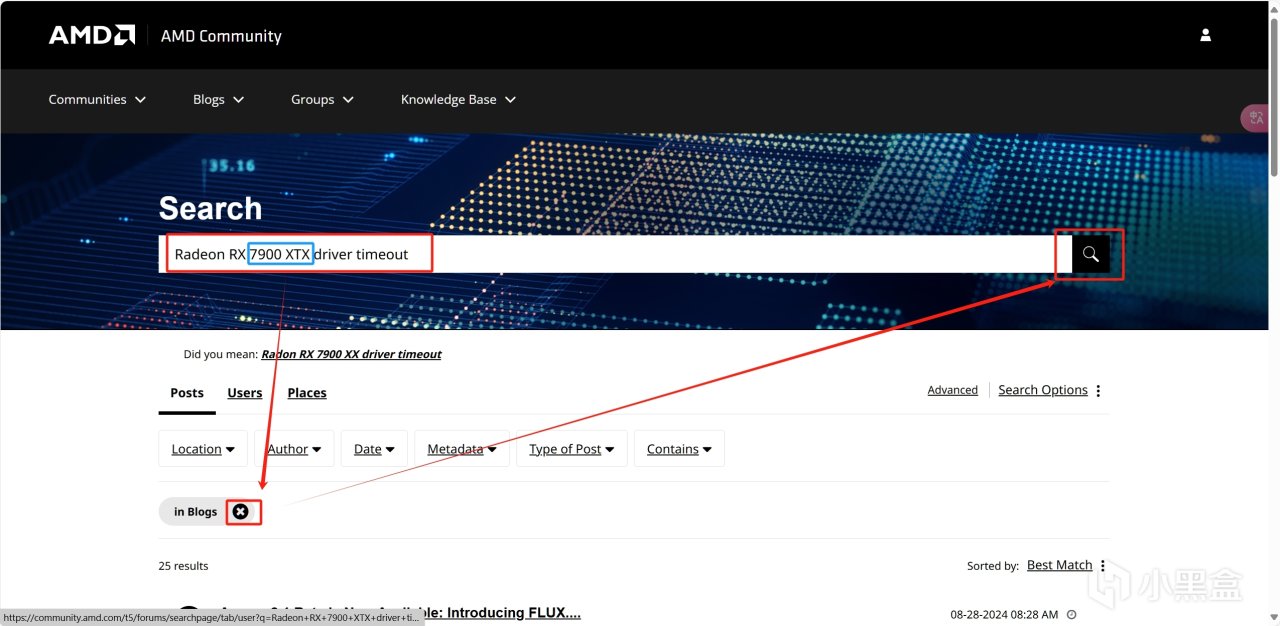Click the Advanced search link
1280x626 pixels.
952,390
